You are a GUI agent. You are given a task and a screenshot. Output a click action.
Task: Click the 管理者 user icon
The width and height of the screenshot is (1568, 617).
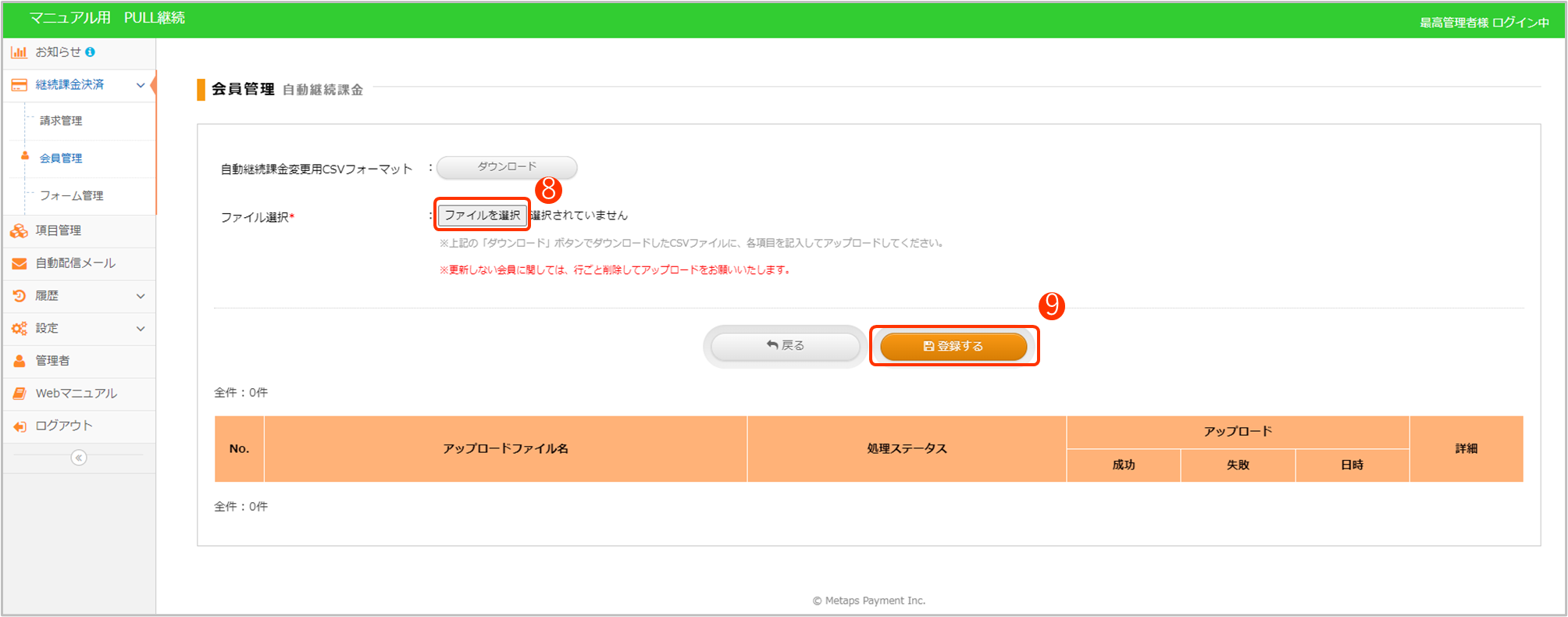[x=19, y=361]
